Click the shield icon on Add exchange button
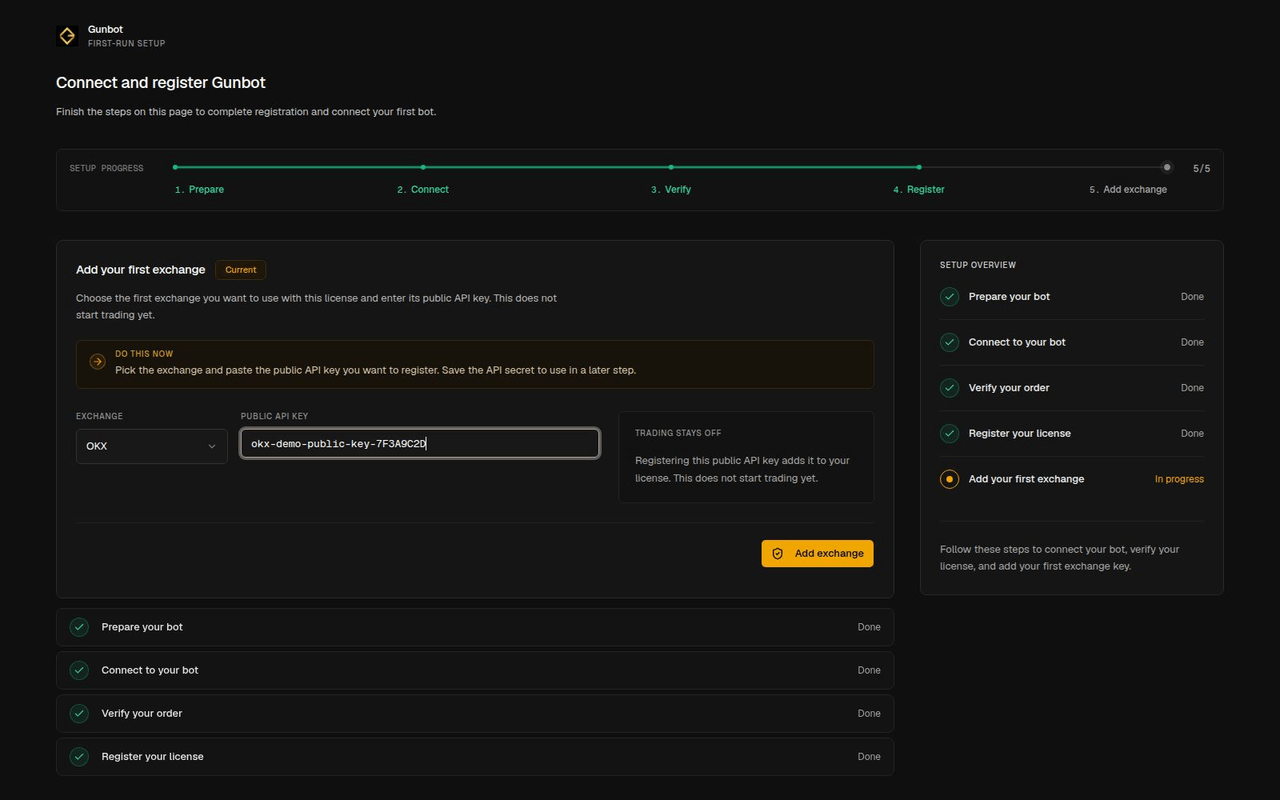This screenshot has width=1280, height=800. pos(778,553)
